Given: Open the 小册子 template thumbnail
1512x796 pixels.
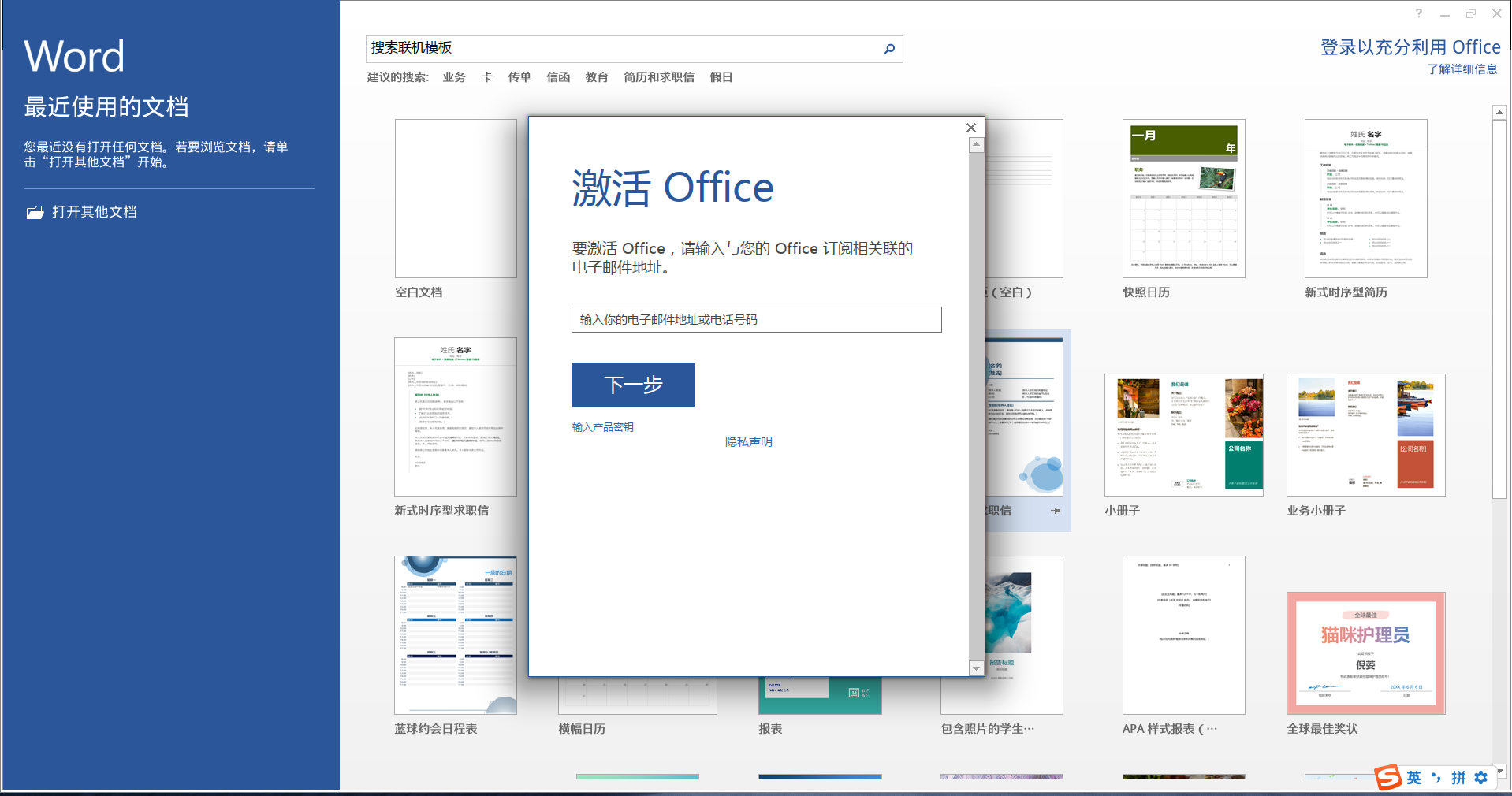Looking at the screenshot, I should pyautogui.click(x=1184, y=435).
